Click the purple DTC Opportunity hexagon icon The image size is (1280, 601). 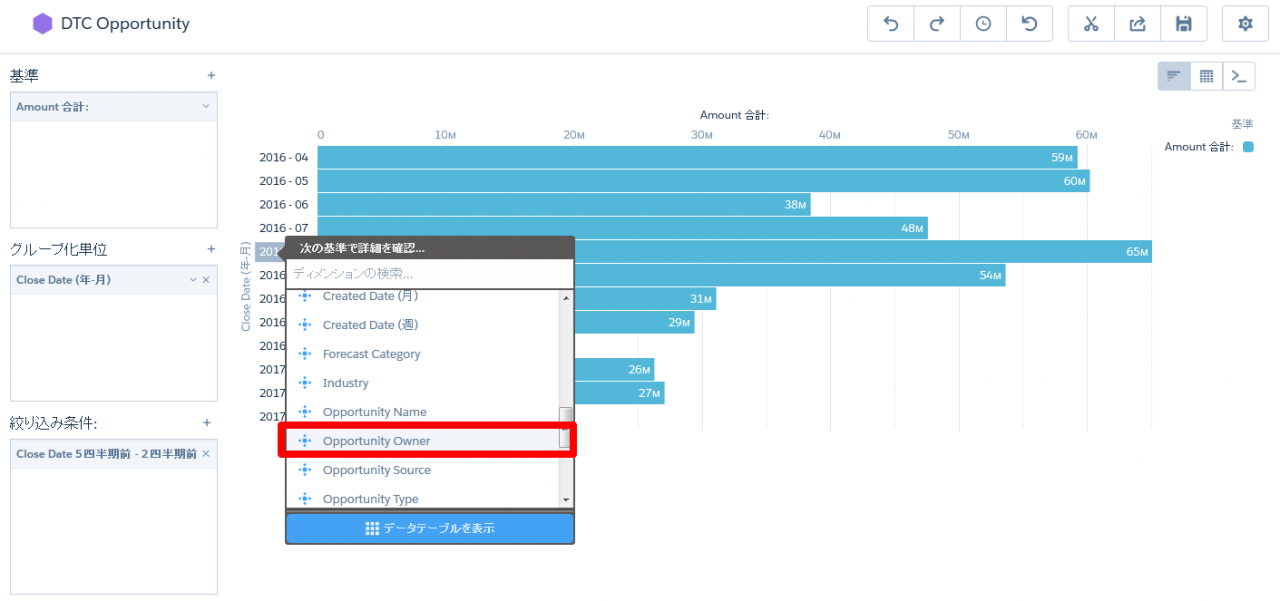pyautogui.click(x=42, y=24)
